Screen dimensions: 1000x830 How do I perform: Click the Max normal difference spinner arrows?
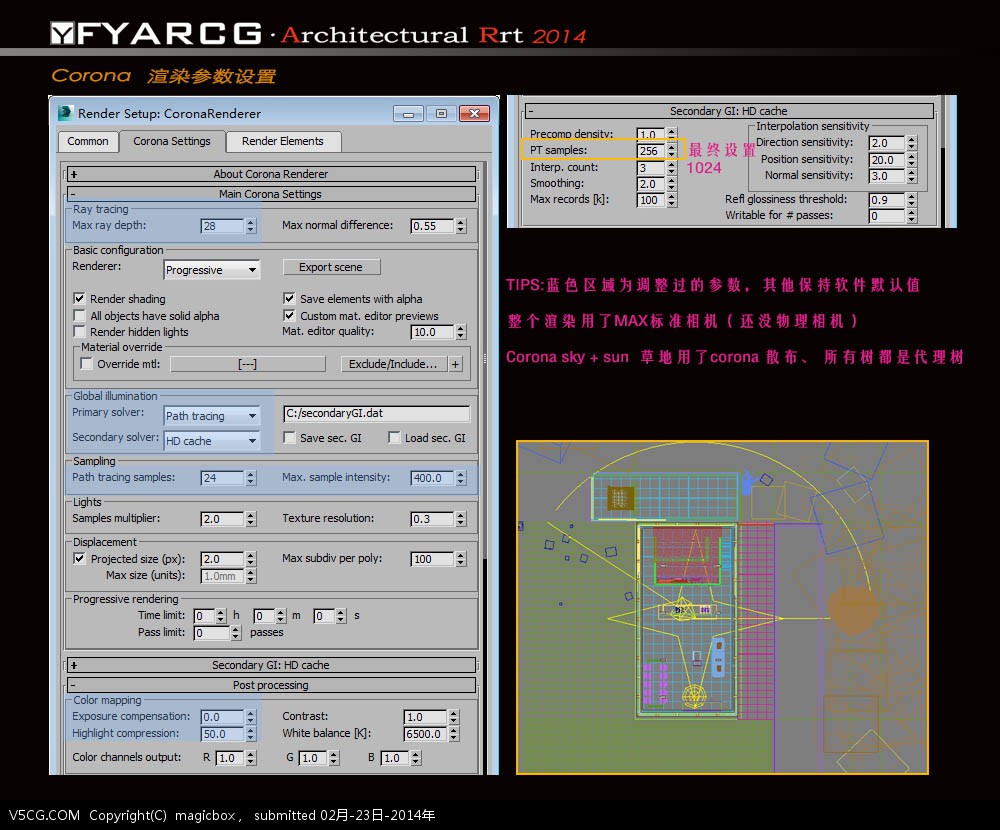tap(460, 226)
